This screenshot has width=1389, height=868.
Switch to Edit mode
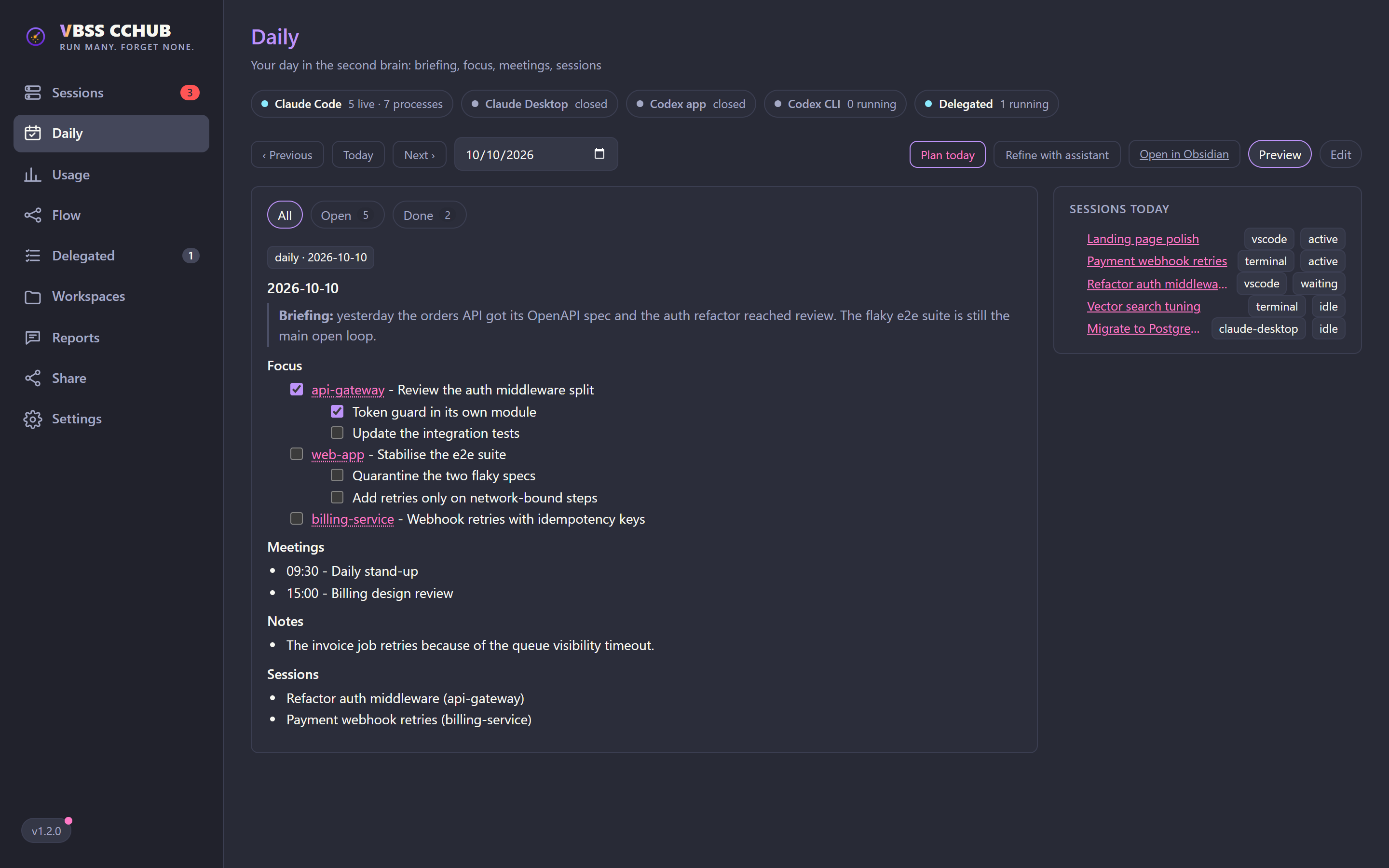1340,154
